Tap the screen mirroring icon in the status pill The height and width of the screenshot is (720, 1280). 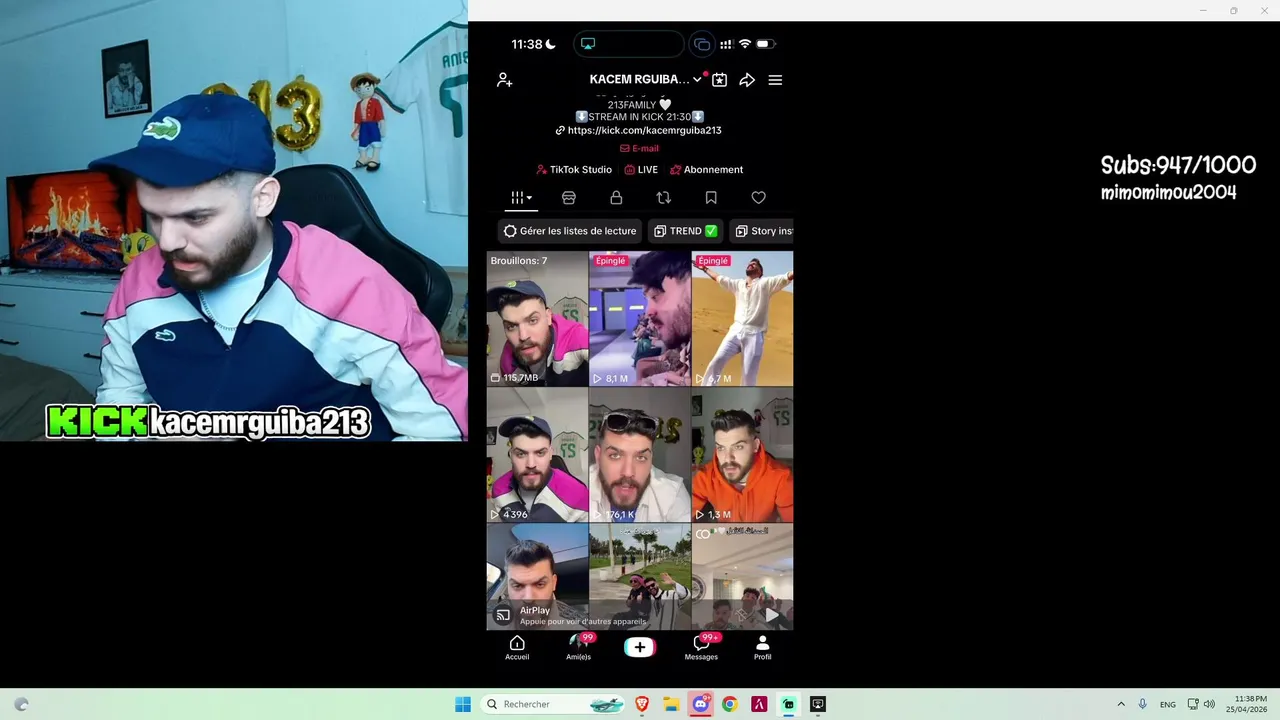click(x=588, y=44)
